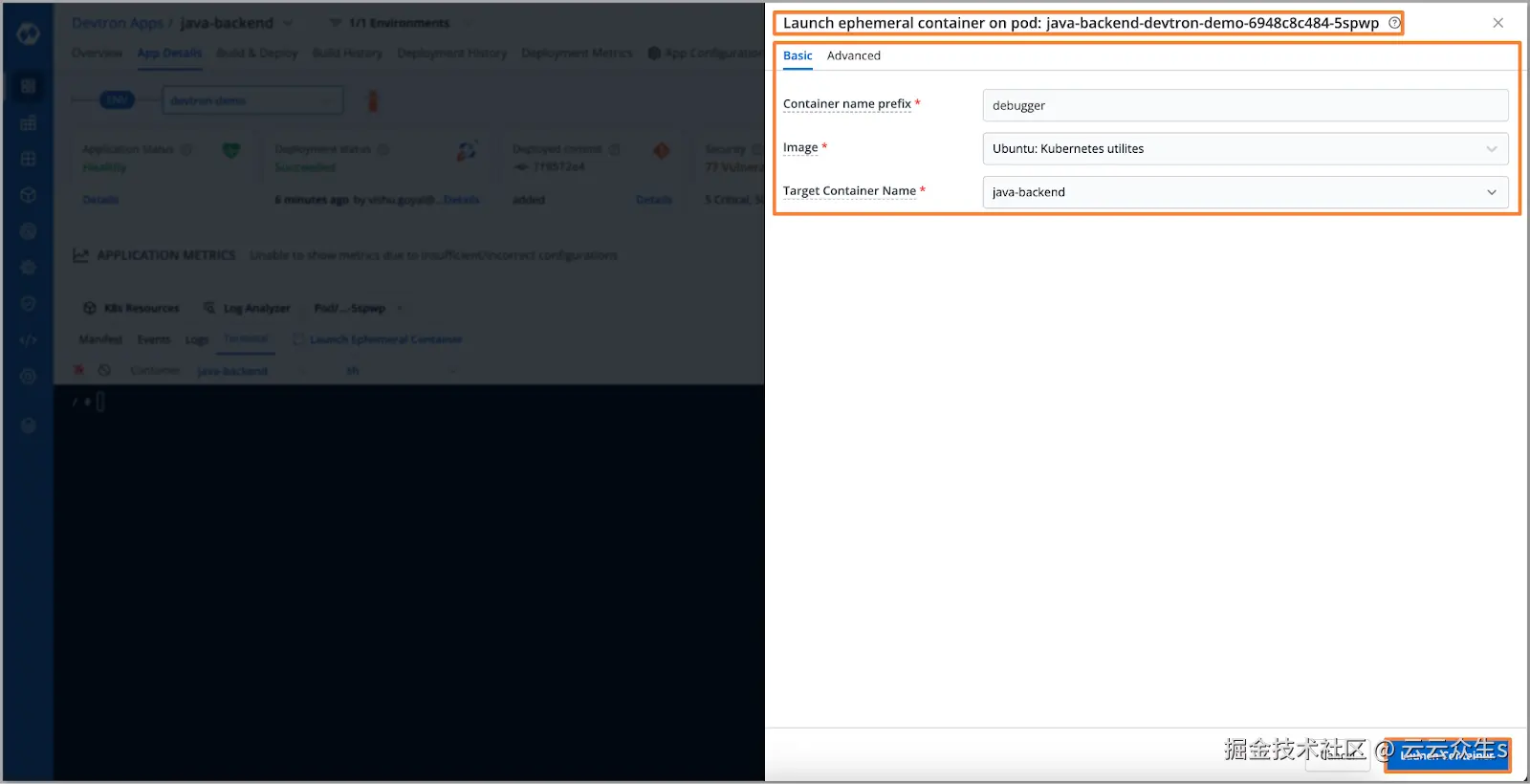Click the Deployed commit git icon
The height and width of the screenshot is (784, 1530).
[661, 150]
